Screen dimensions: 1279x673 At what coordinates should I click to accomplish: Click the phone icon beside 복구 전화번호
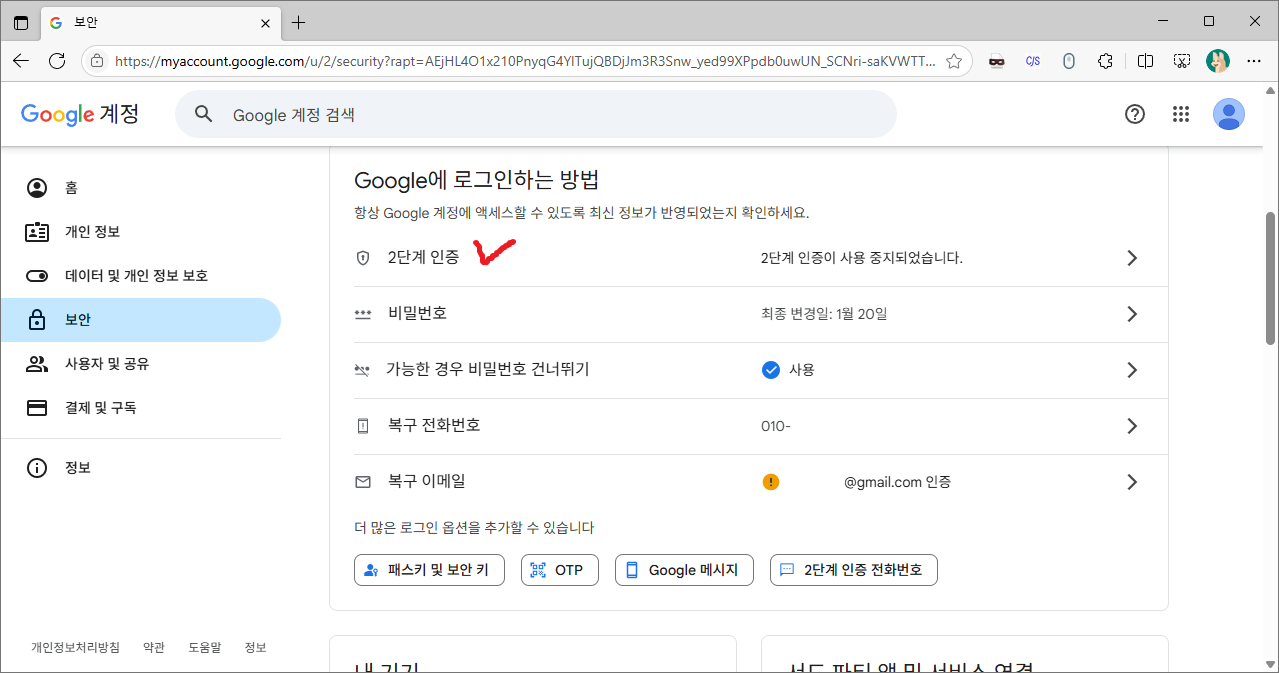[363, 426]
